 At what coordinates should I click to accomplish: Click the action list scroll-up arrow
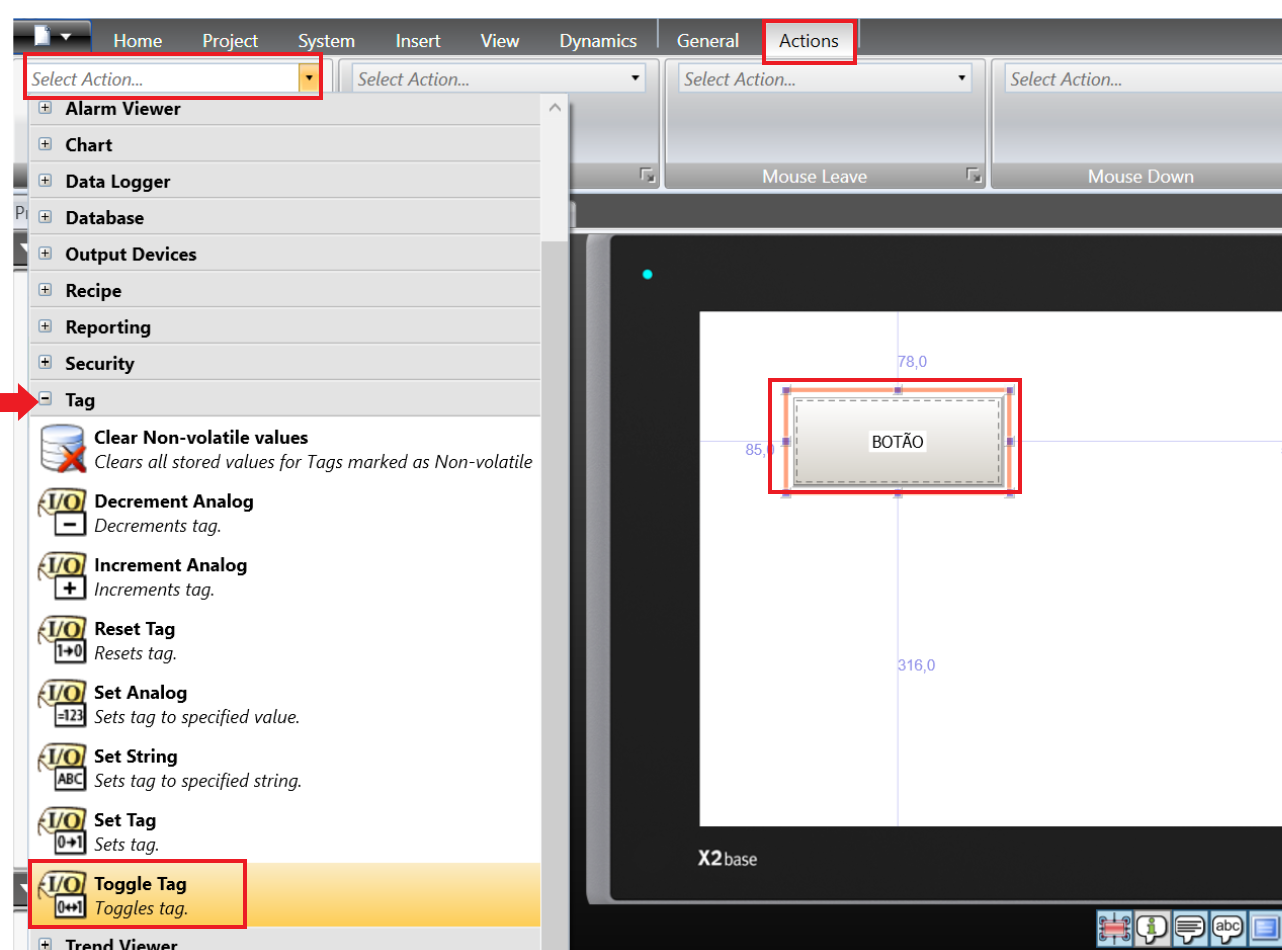pos(554,108)
